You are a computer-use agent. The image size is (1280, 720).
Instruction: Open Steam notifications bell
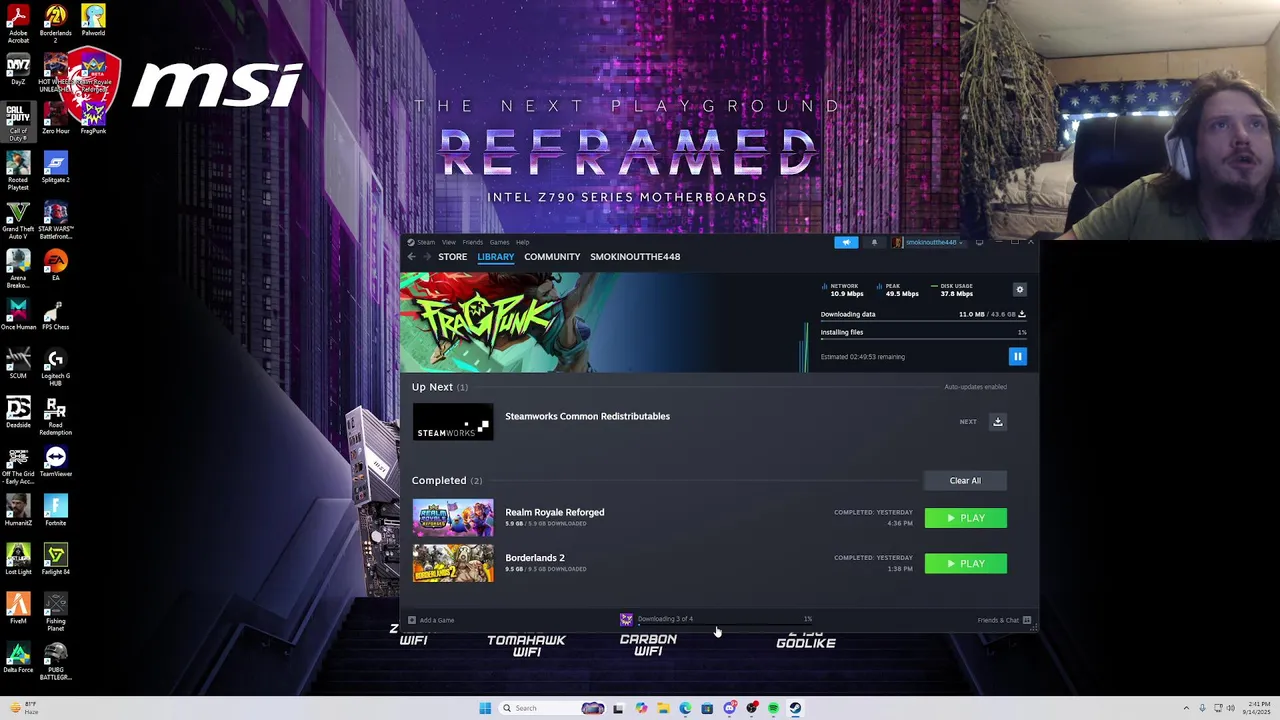pyautogui.click(x=874, y=242)
